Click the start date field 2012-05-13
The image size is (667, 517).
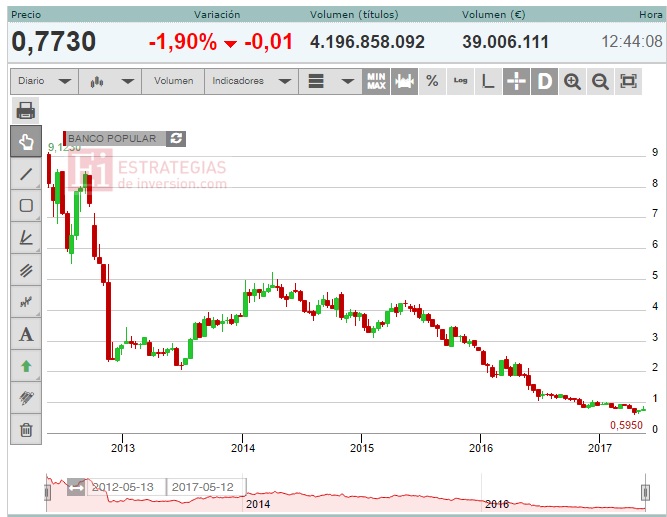tap(126, 487)
